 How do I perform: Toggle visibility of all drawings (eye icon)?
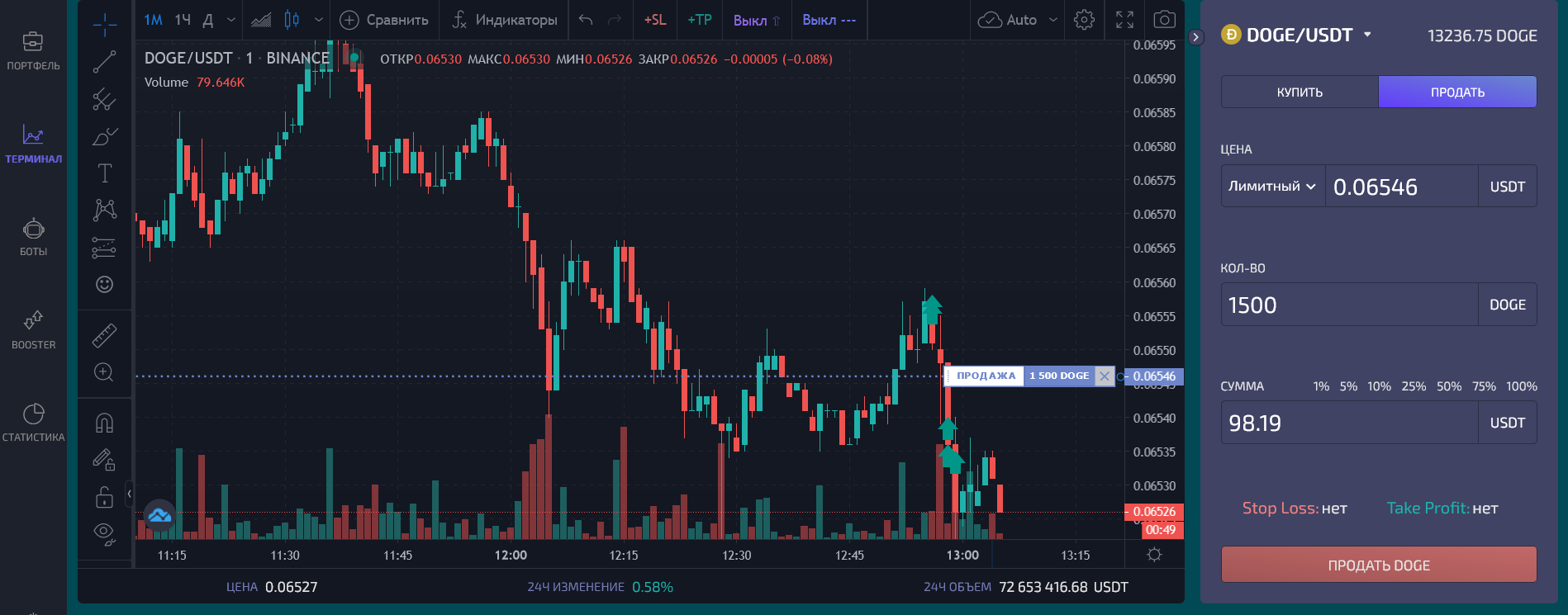(x=104, y=532)
